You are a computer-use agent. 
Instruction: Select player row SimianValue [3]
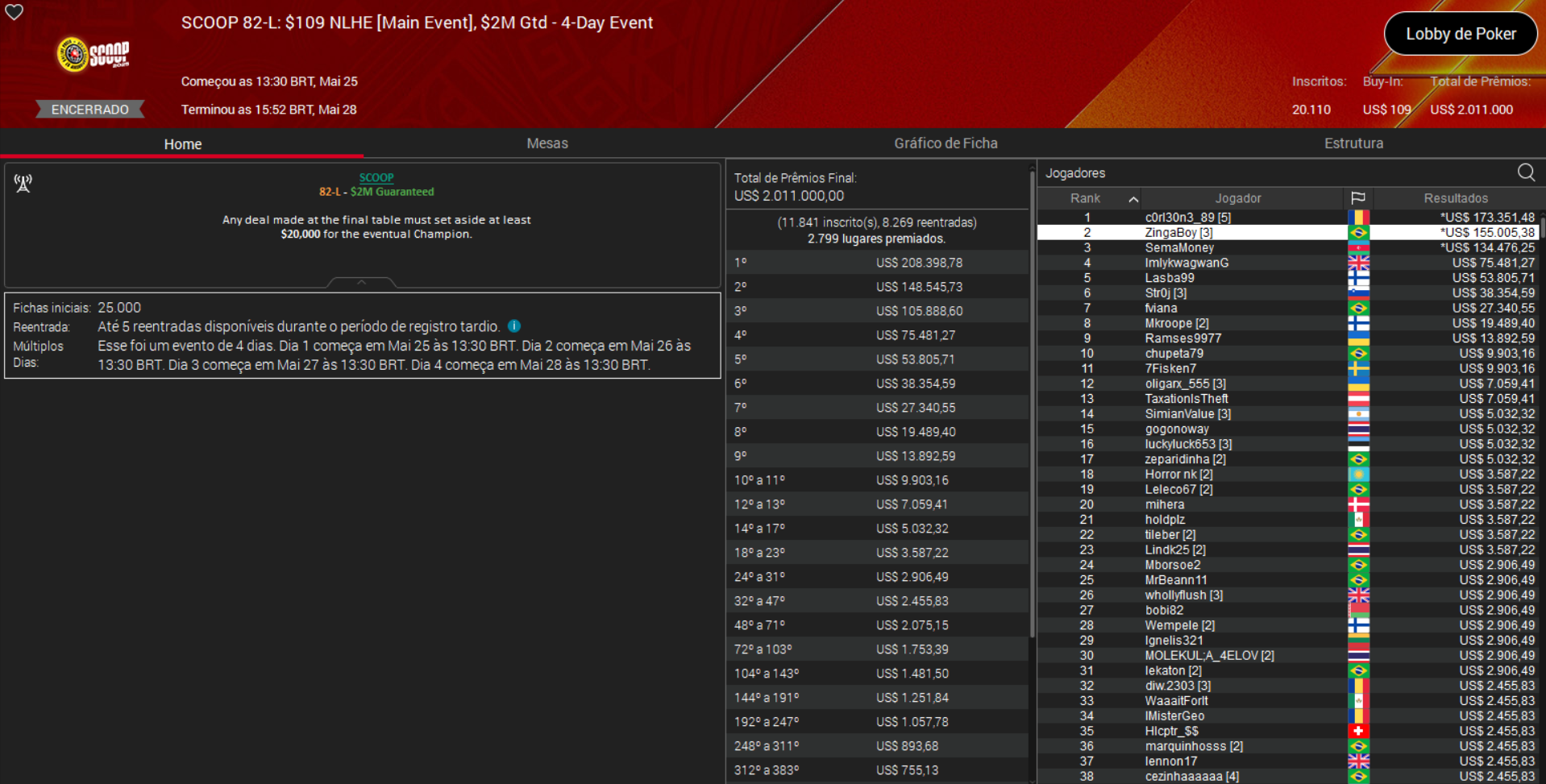pos(1288,414)
